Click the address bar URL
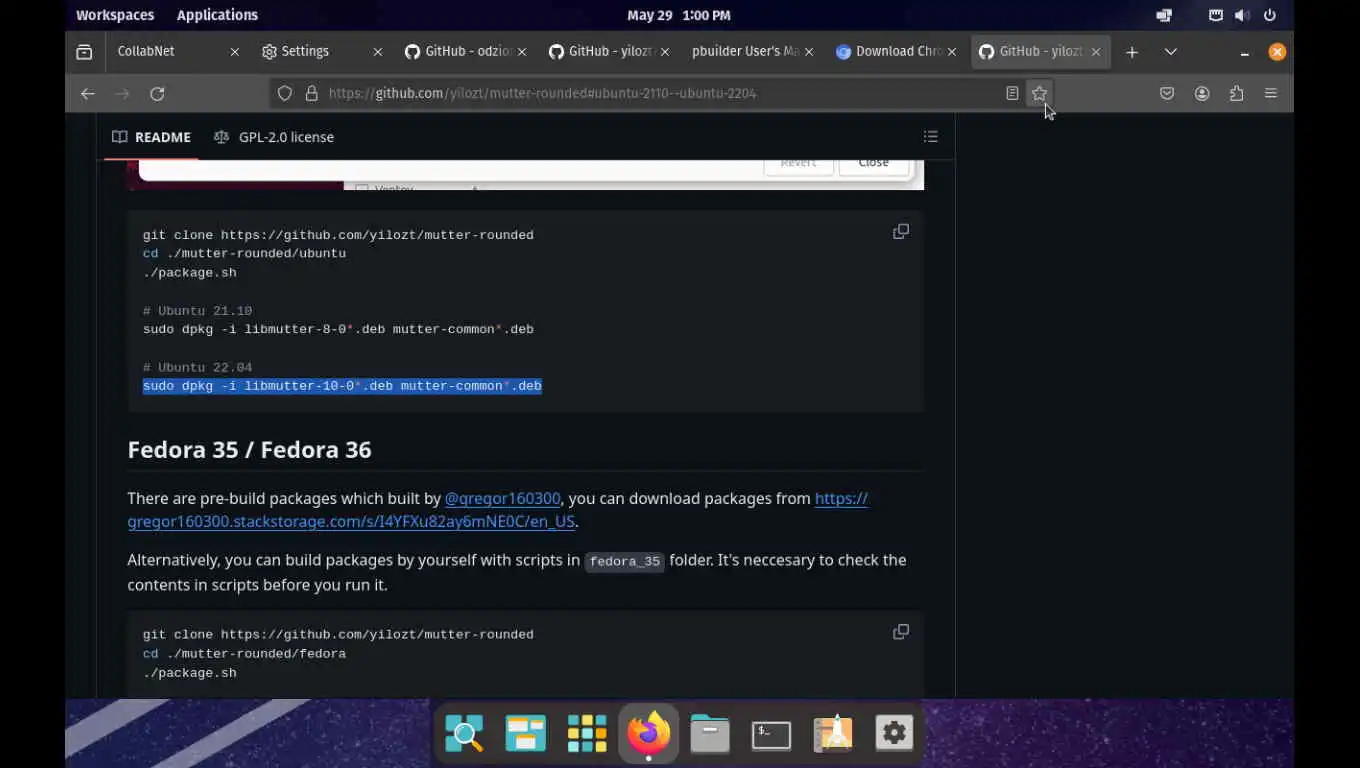 click(x=542, y=93)
